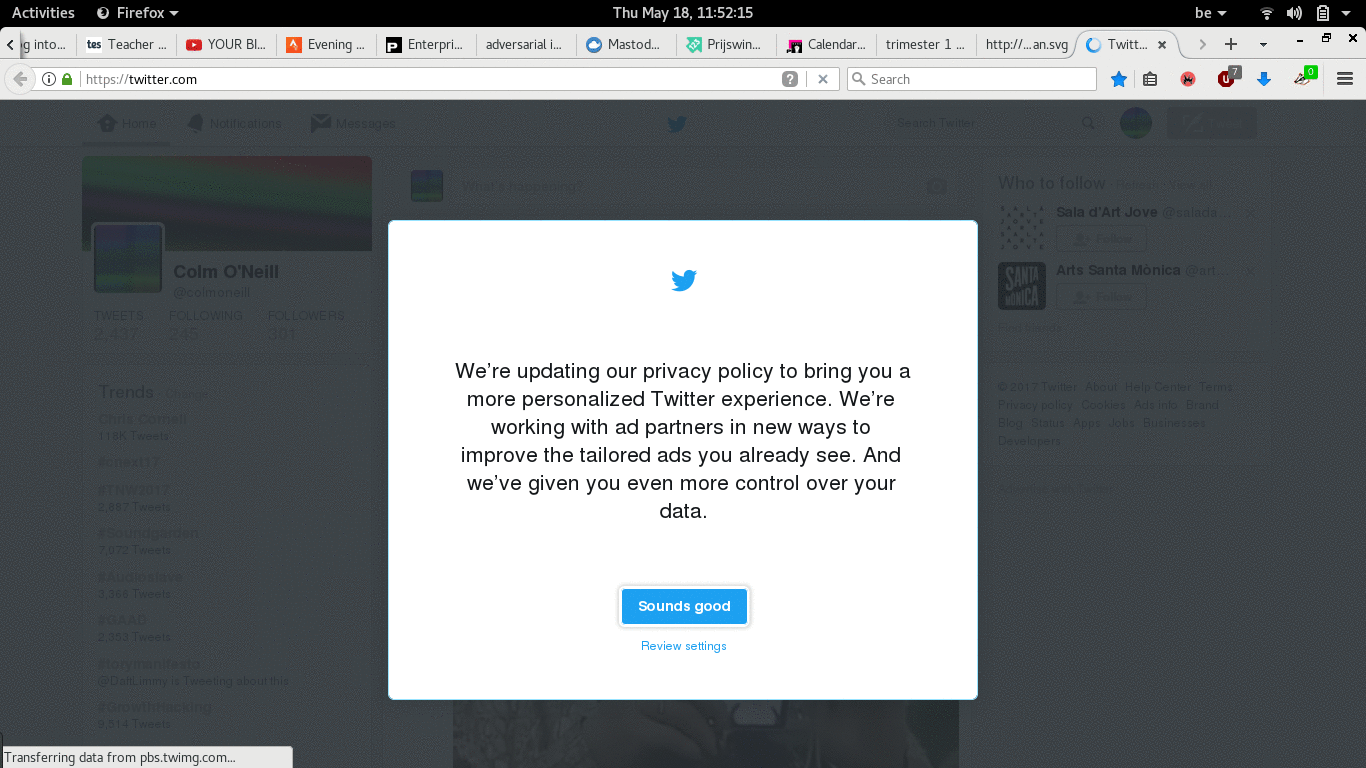
Task: Bookmark this page with the star icon
Action: tap(1119, 79)
